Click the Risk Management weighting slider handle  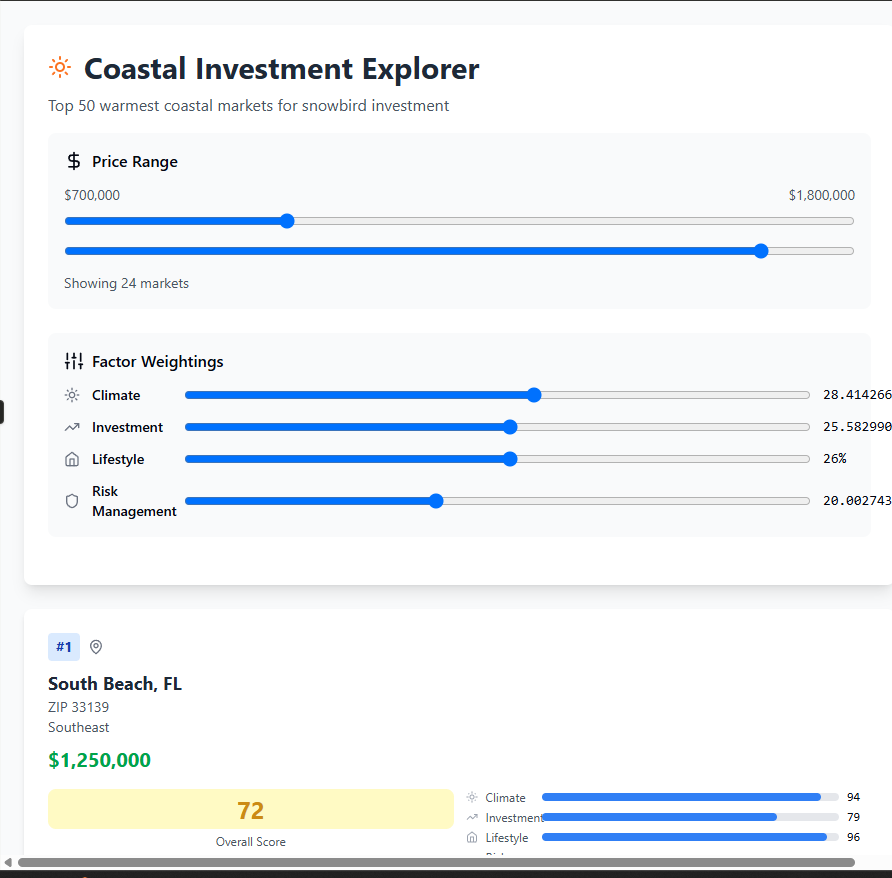click(436, 501)
